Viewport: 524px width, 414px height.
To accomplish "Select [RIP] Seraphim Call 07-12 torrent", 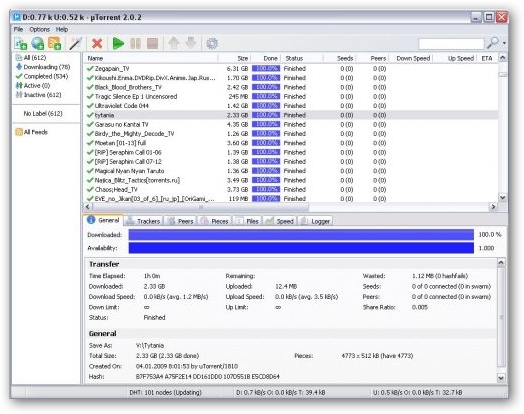I will (x=291, y=161).
